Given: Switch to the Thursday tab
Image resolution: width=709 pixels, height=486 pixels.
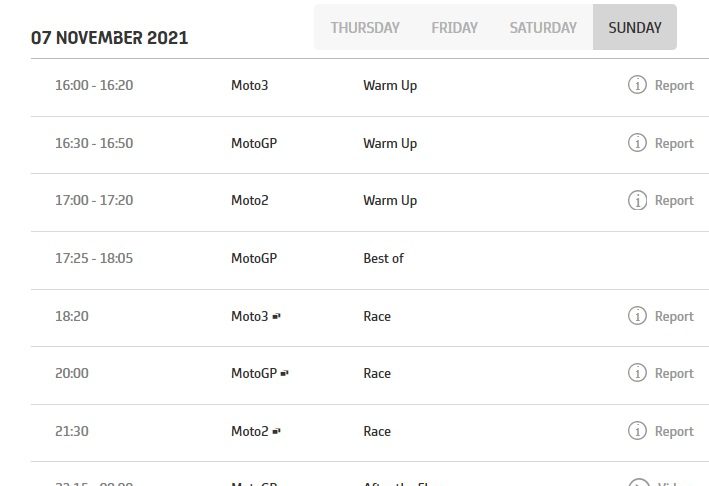Looking at the screenshot, I should point(365,28).
